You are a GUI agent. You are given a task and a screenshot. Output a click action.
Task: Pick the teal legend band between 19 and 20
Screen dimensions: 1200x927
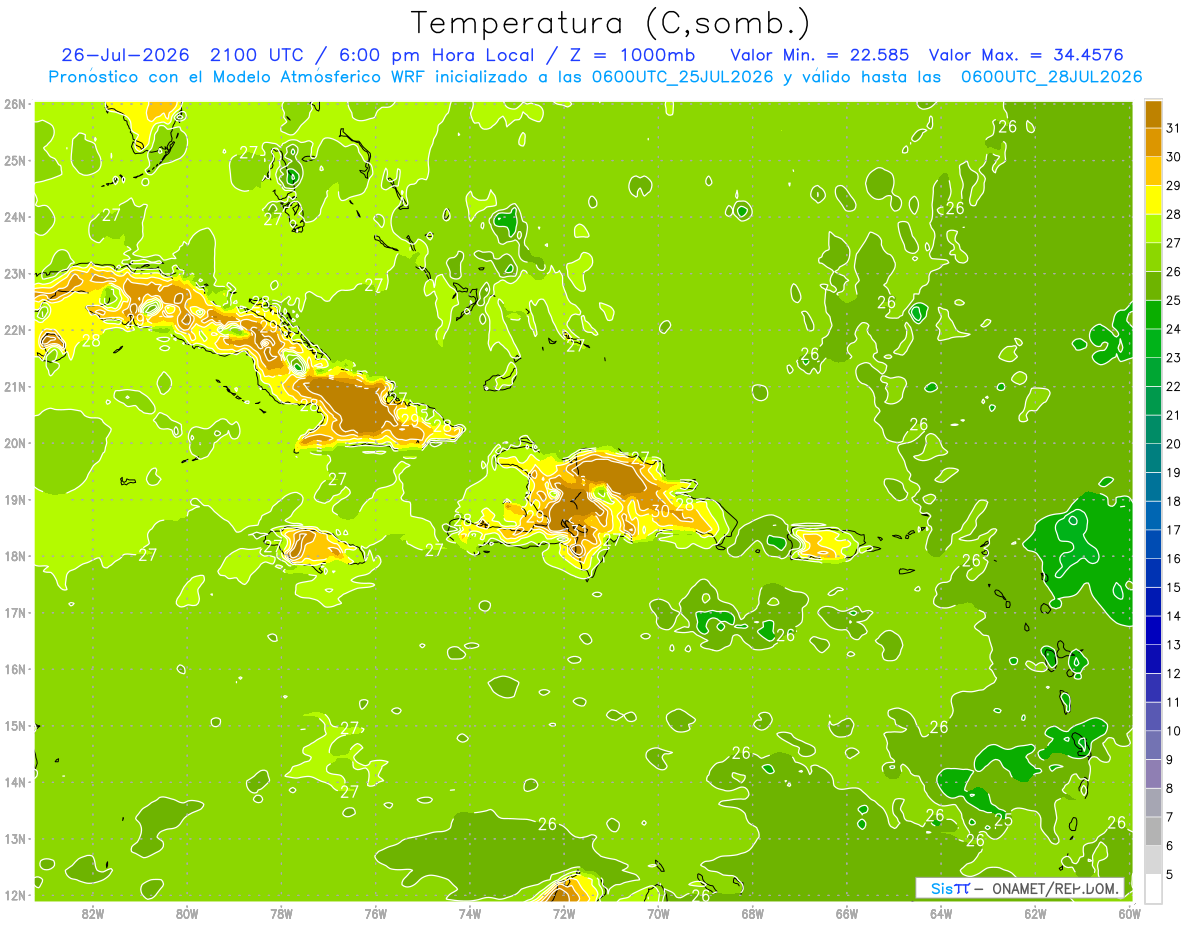pyautogui.click(x=1152, y=457)
